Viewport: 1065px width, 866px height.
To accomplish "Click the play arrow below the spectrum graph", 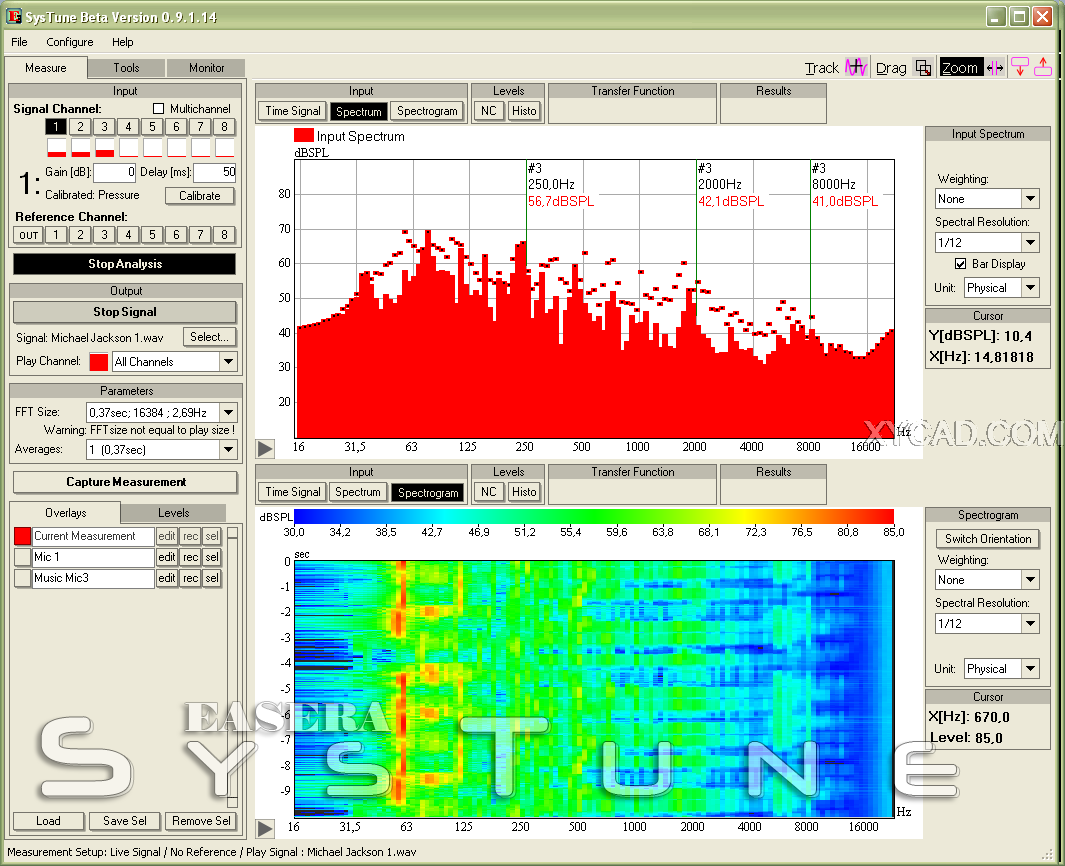I will (265, 448).
